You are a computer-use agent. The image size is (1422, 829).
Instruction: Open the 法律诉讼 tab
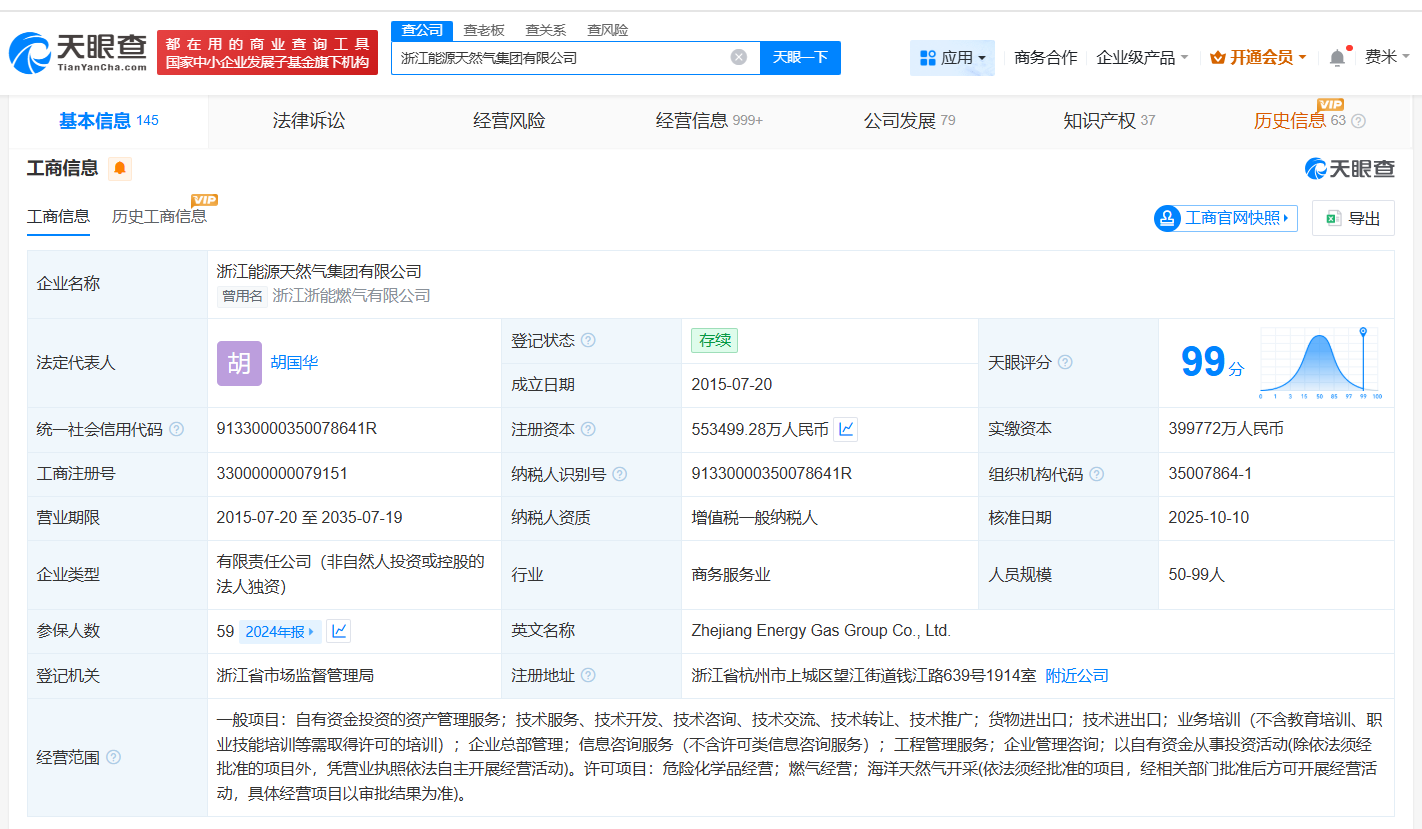308,120
